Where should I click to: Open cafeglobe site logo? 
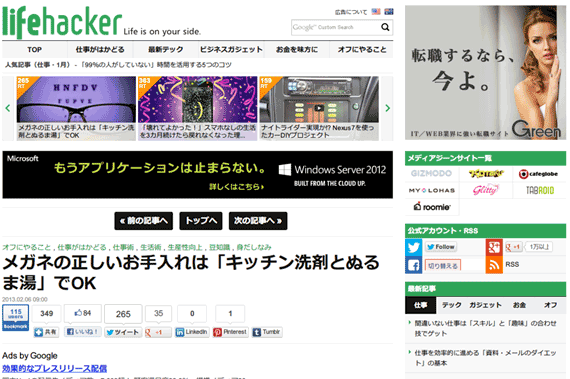pyautogui.click(x=538, y=174)
